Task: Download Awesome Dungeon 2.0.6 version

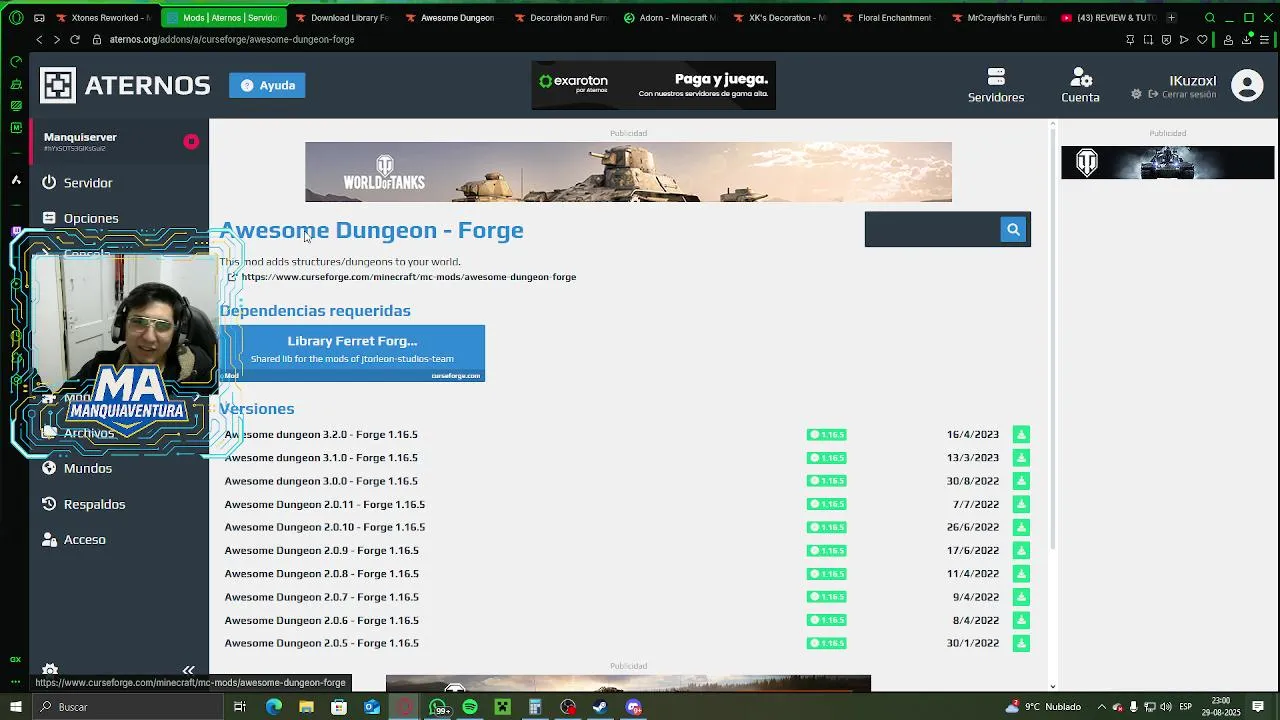Action: (x=1021, y=620)
